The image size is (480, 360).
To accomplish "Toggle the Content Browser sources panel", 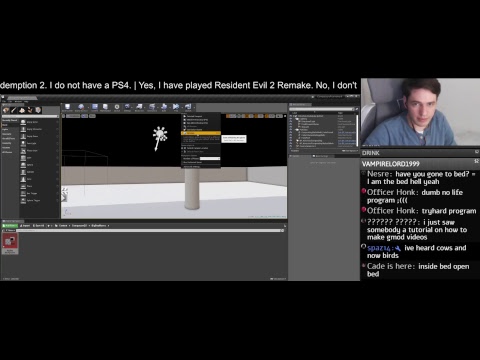I will (x=3, y=230).
